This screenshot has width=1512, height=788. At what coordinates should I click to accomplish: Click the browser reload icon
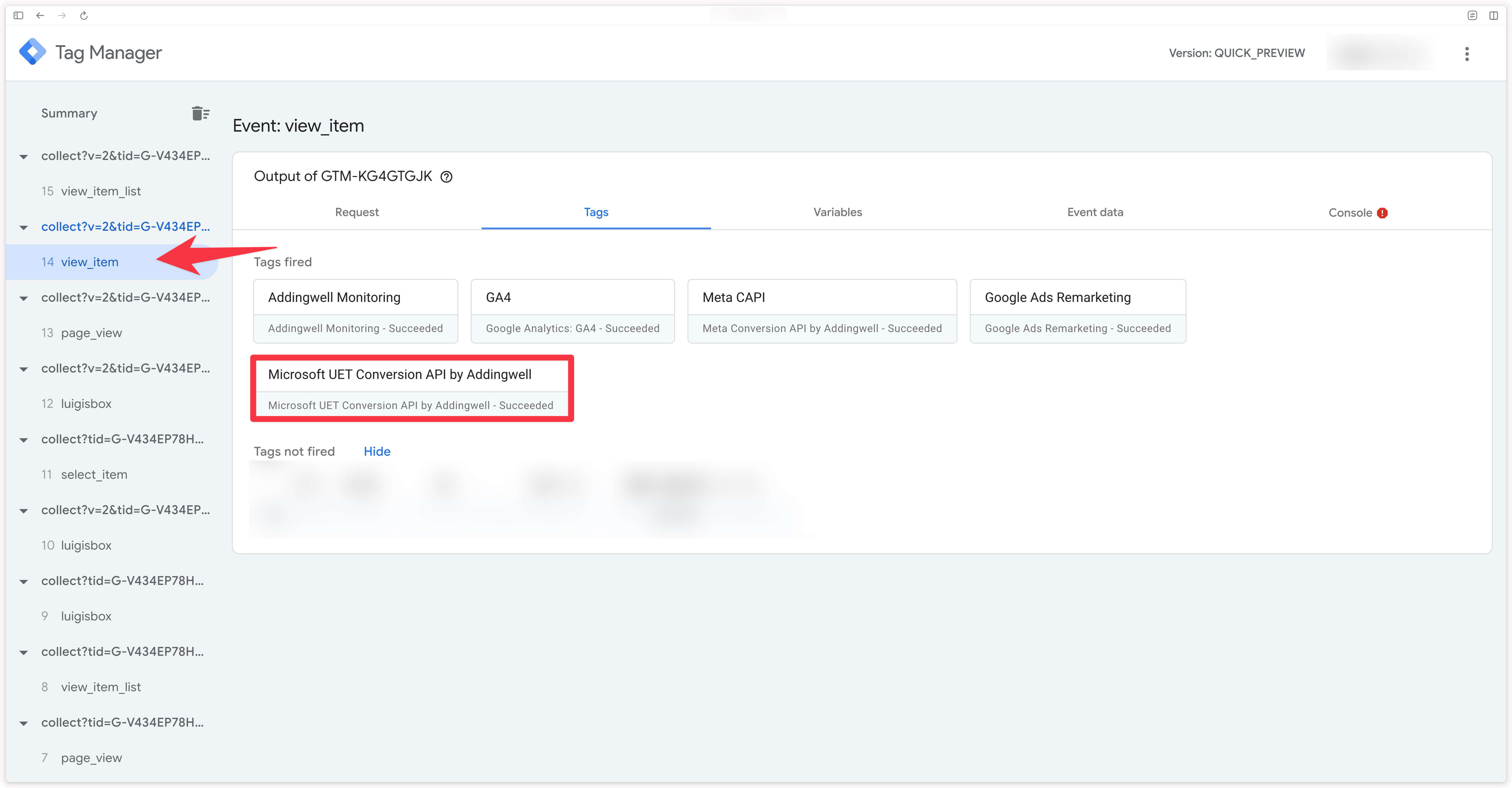tap(83, 15)
